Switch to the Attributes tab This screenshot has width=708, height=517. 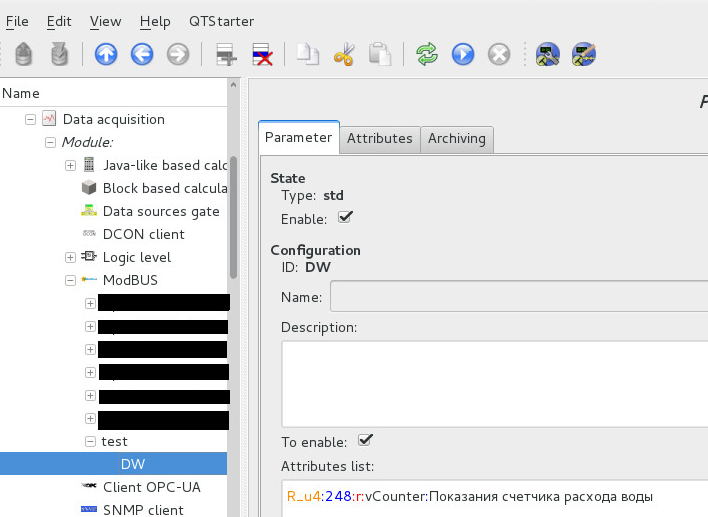379,139
